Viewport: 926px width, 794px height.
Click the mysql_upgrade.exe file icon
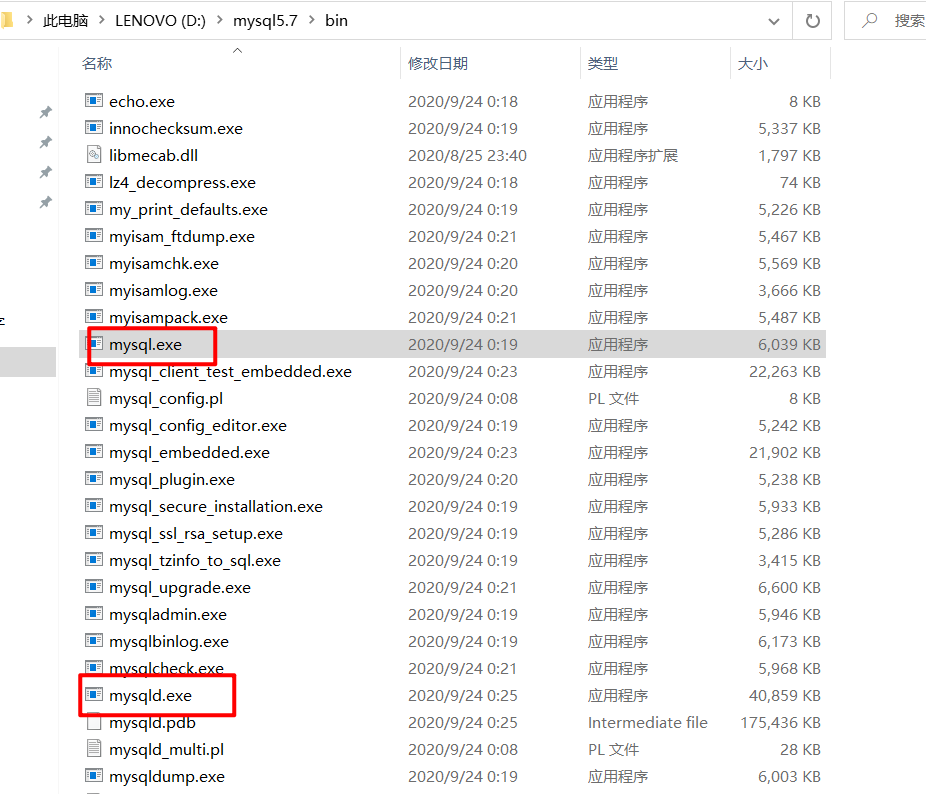coord(94,587)
